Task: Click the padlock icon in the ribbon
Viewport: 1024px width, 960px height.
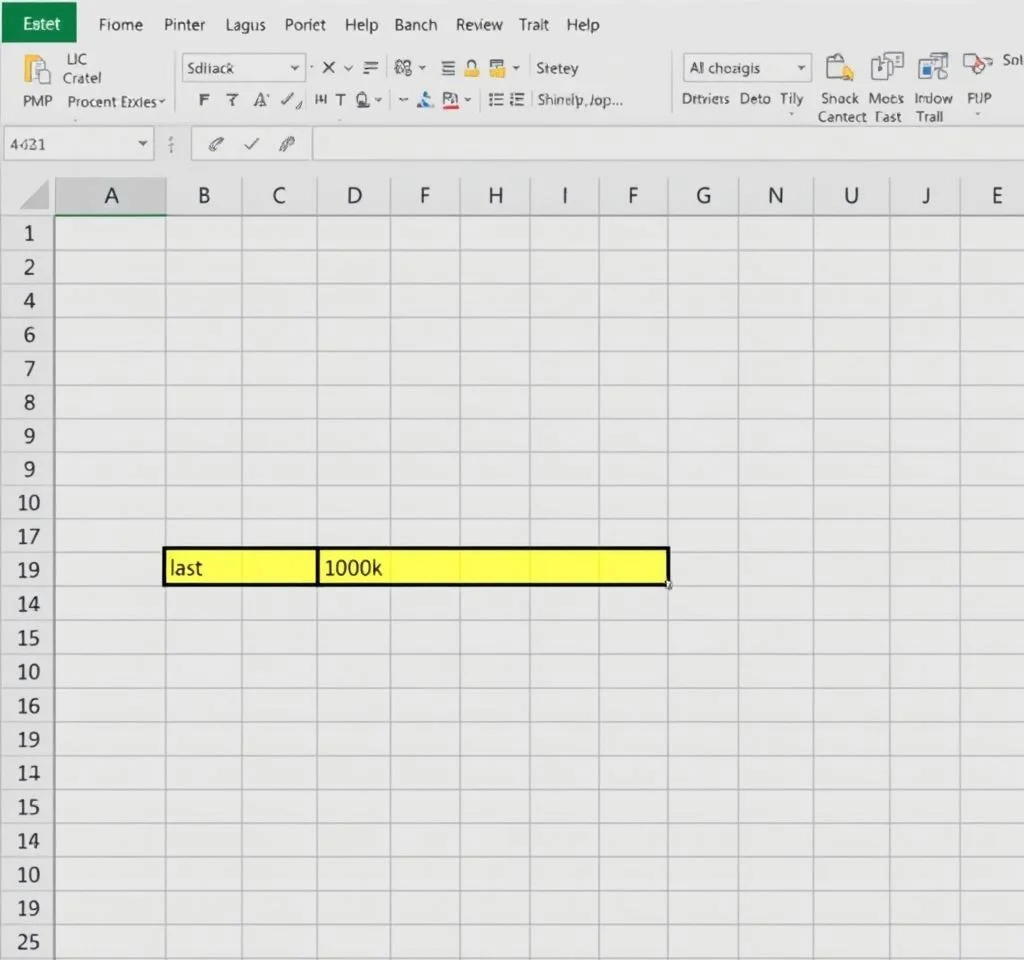Action: pos(474,68)
